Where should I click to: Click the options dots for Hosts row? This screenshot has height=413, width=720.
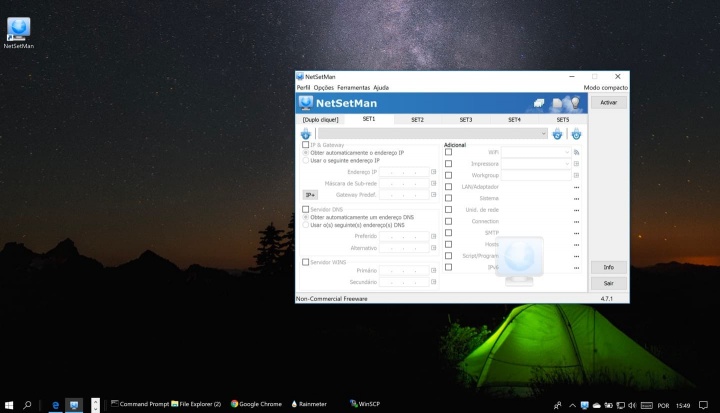pyautogui.click(x=576, y=244)
